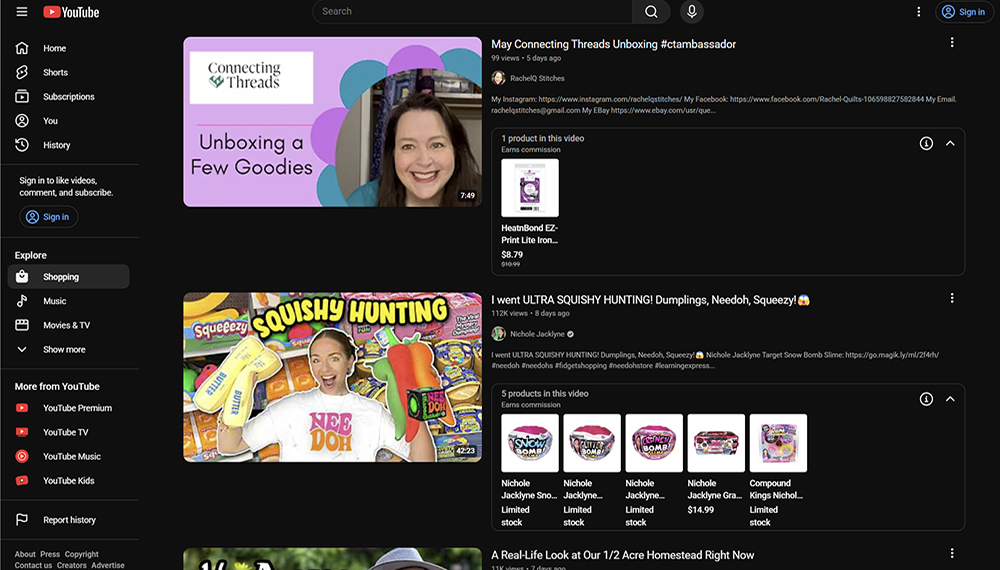
Task: Collapse the 1 product in this video panel
Action: tap(950, 143)
